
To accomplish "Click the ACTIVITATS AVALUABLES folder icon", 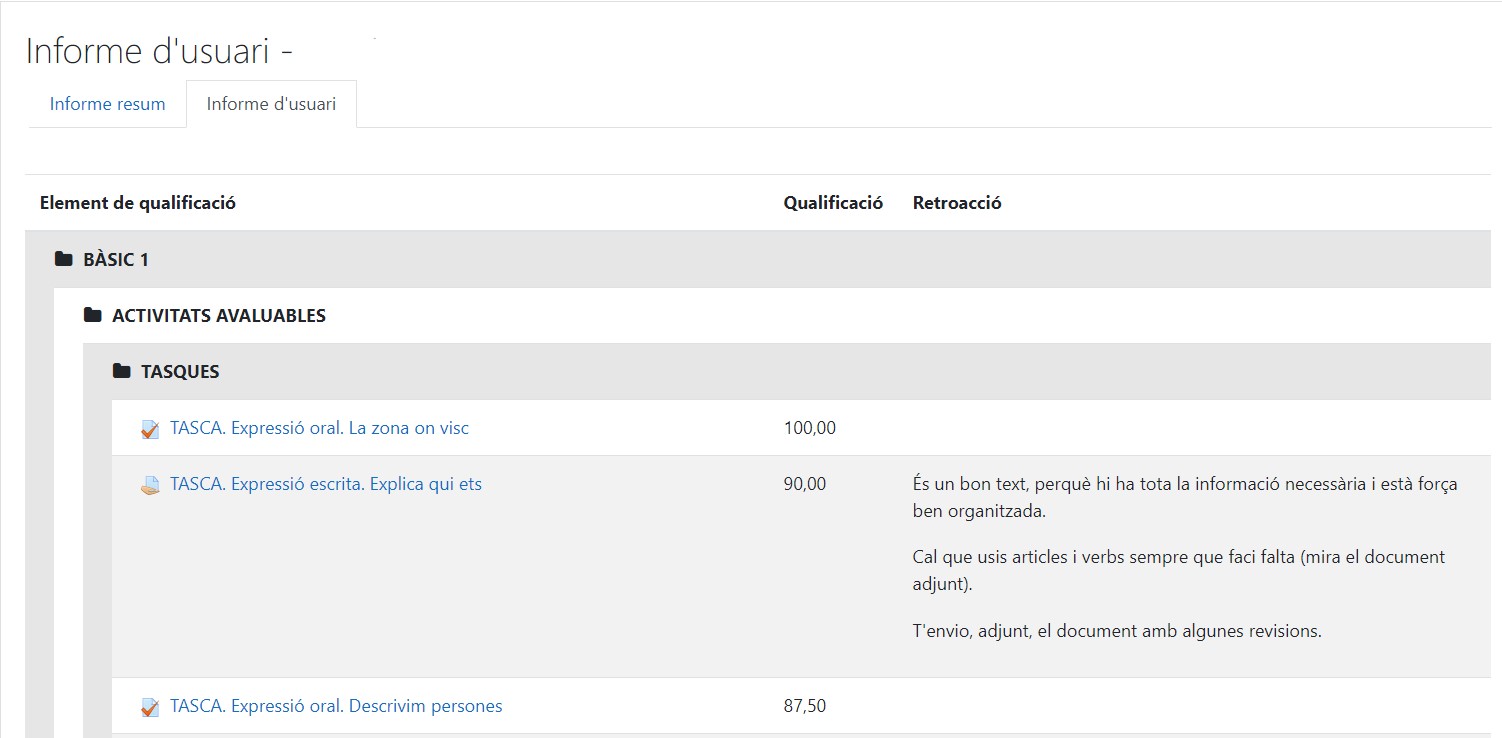I will click(x=93, y=316).
